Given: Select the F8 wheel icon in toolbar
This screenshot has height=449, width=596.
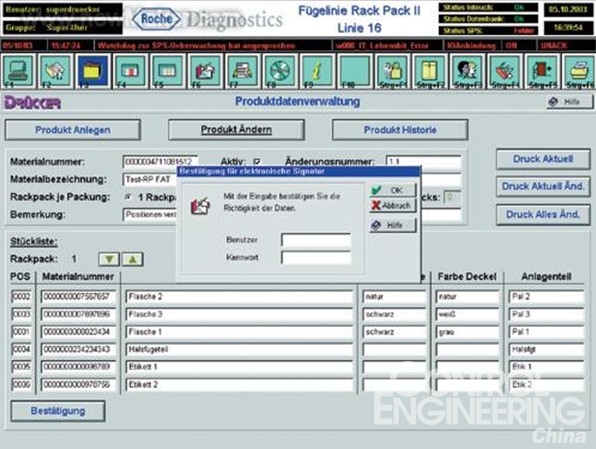Looking at the screenshot, I should pos(280,71).
